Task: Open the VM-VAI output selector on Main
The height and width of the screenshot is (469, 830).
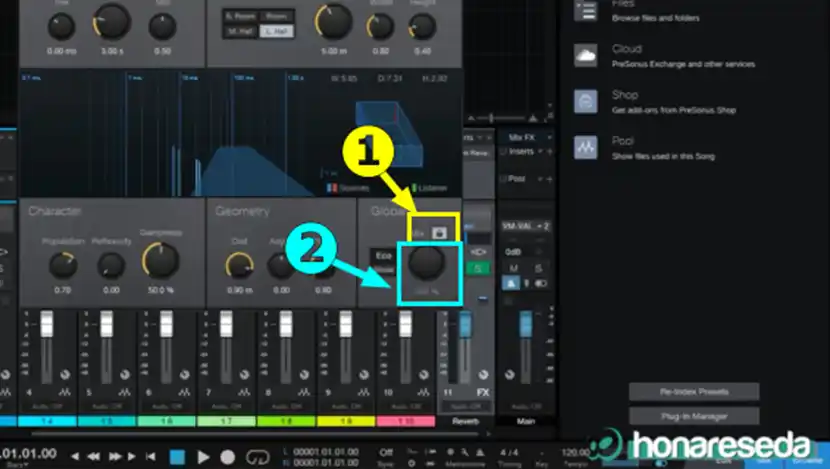Action: pyautogui.click(x=526, y=226)
